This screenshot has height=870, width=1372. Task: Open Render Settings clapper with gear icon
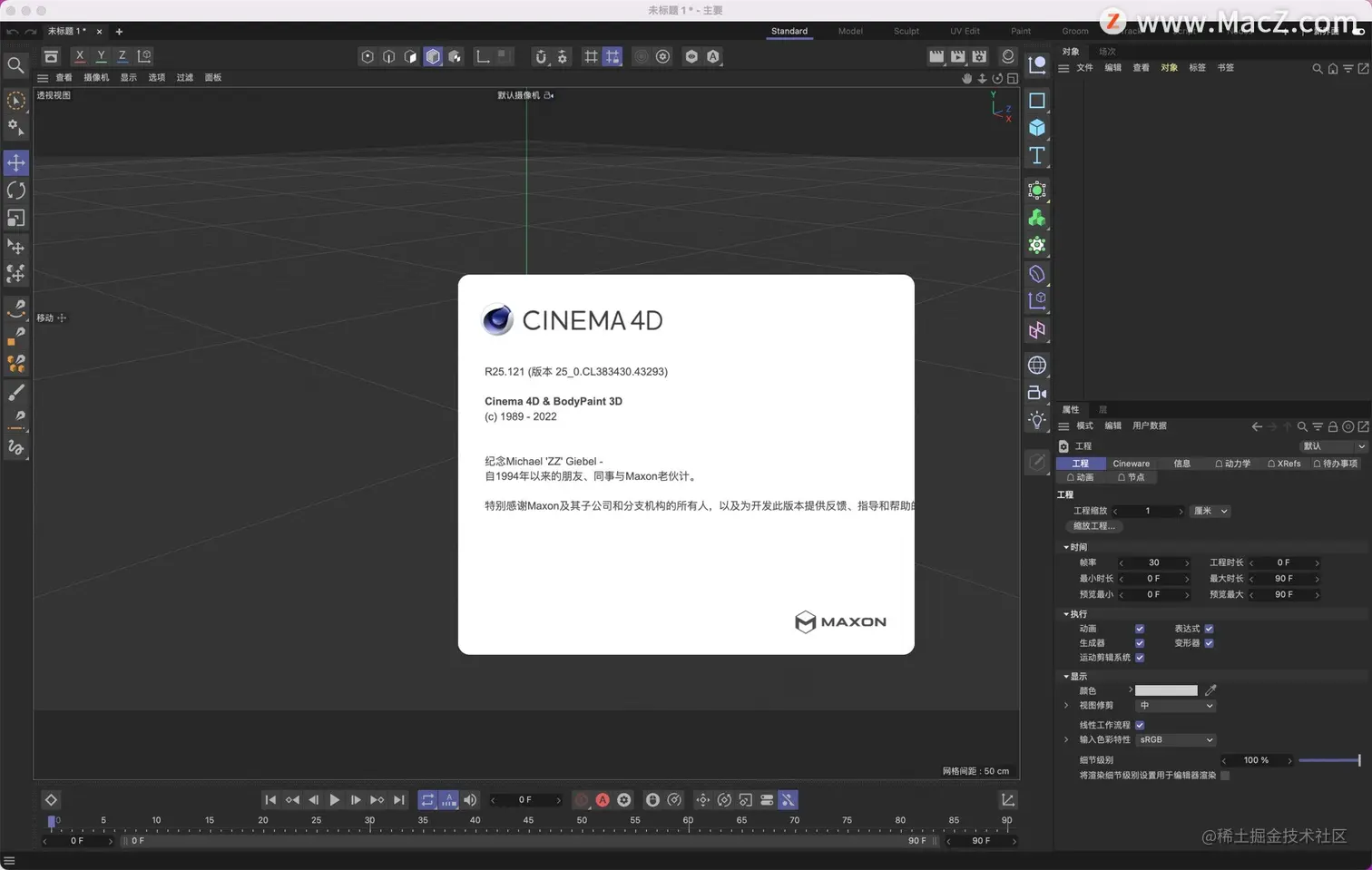979,56
